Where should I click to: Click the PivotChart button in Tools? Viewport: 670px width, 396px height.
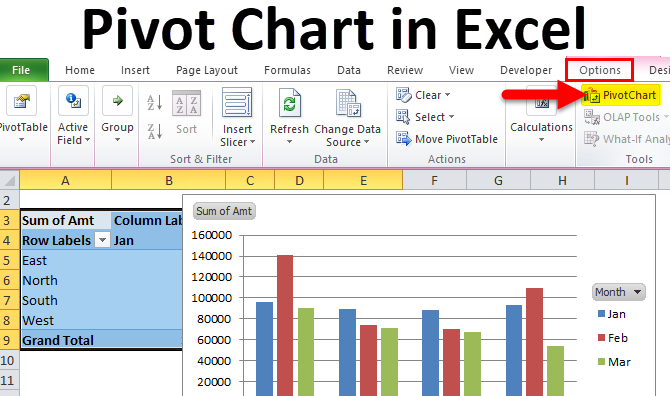point(621,95)
